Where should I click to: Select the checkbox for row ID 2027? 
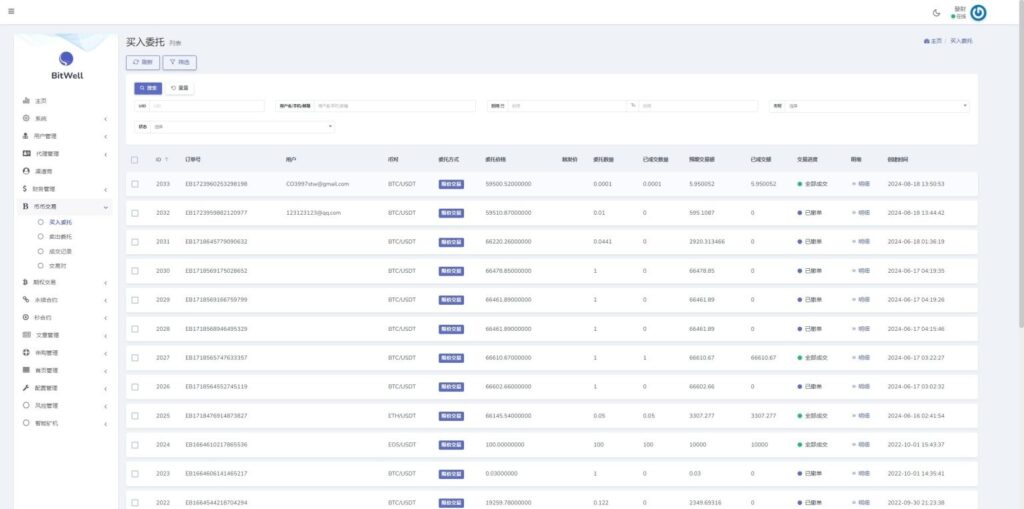click(x=135, y=357)
